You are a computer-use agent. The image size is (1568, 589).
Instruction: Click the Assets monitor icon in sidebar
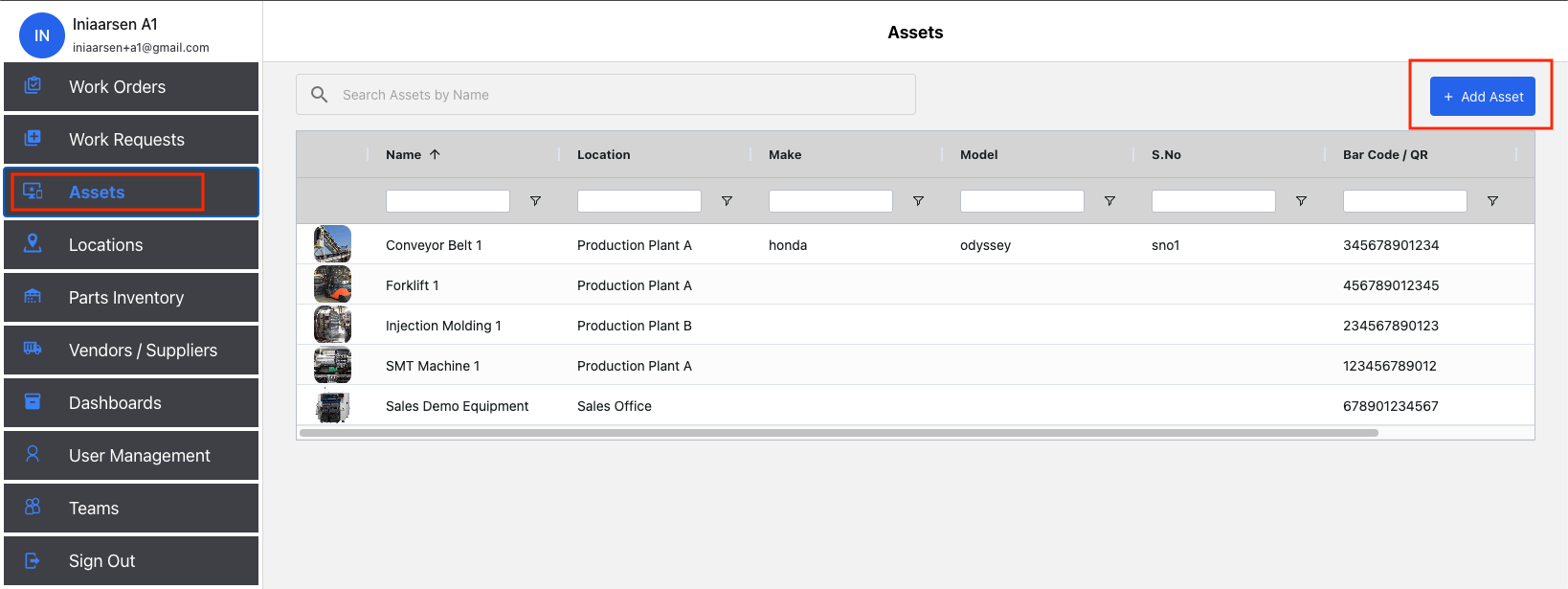pos(33,191)
